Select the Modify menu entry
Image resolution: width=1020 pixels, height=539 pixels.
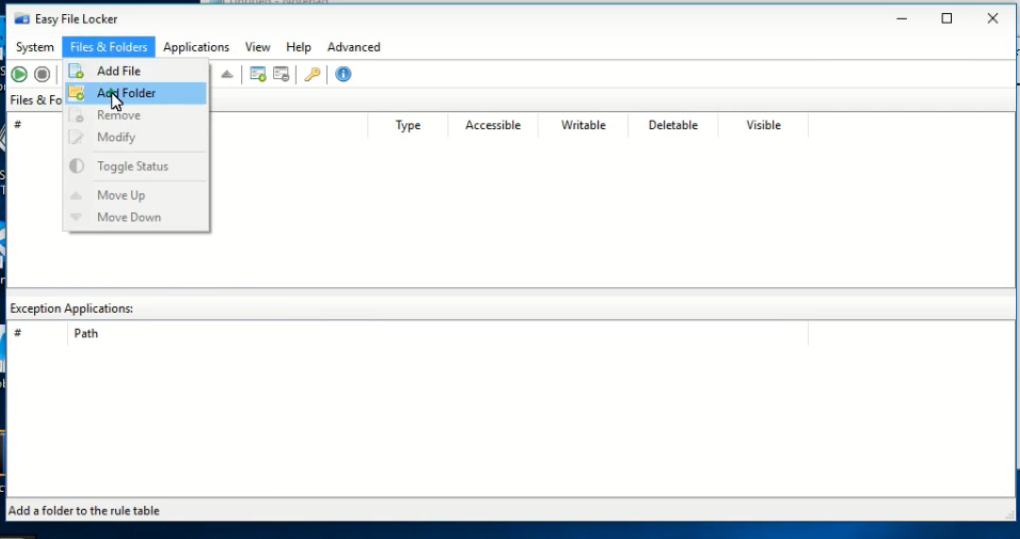136,137
